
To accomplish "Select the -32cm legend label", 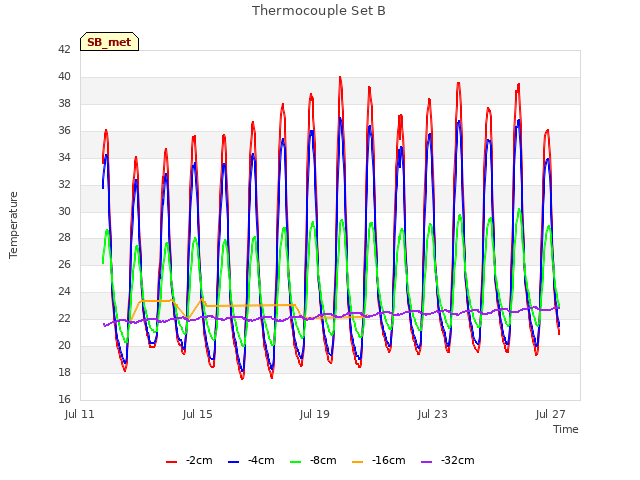I will tap(458, 460).
